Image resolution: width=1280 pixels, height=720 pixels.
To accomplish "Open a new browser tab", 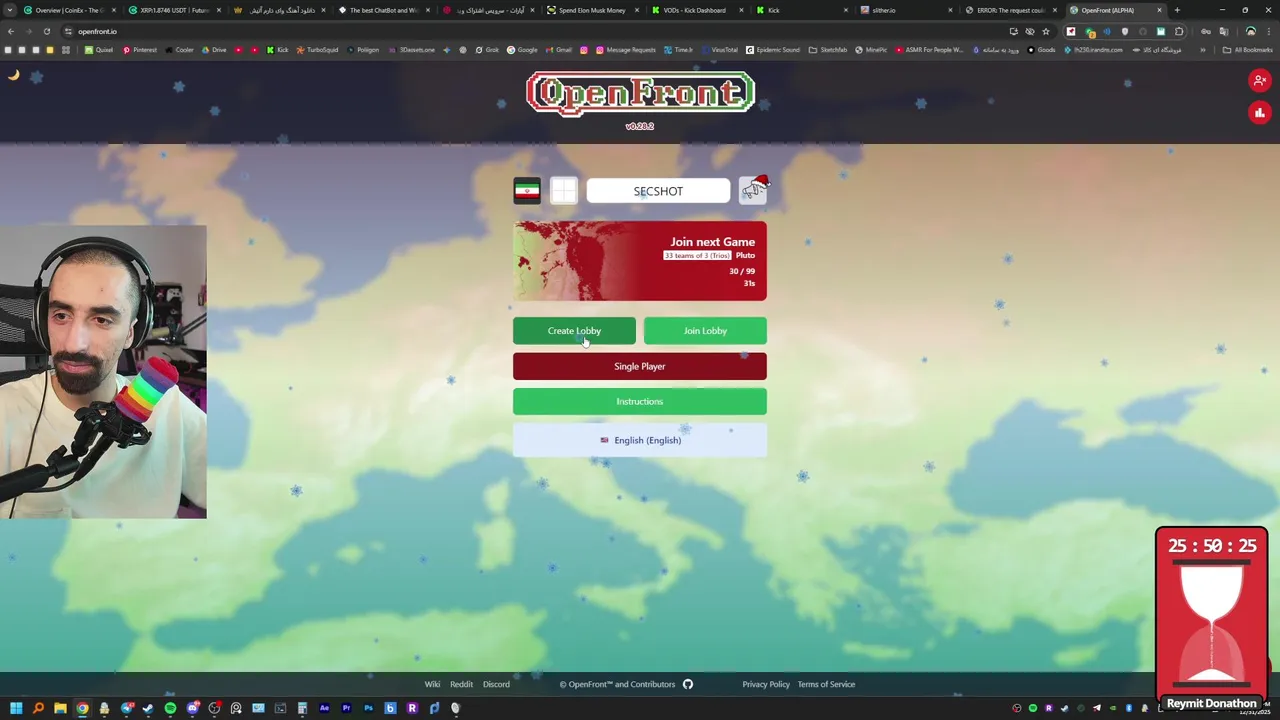I will click(1177, 10).
